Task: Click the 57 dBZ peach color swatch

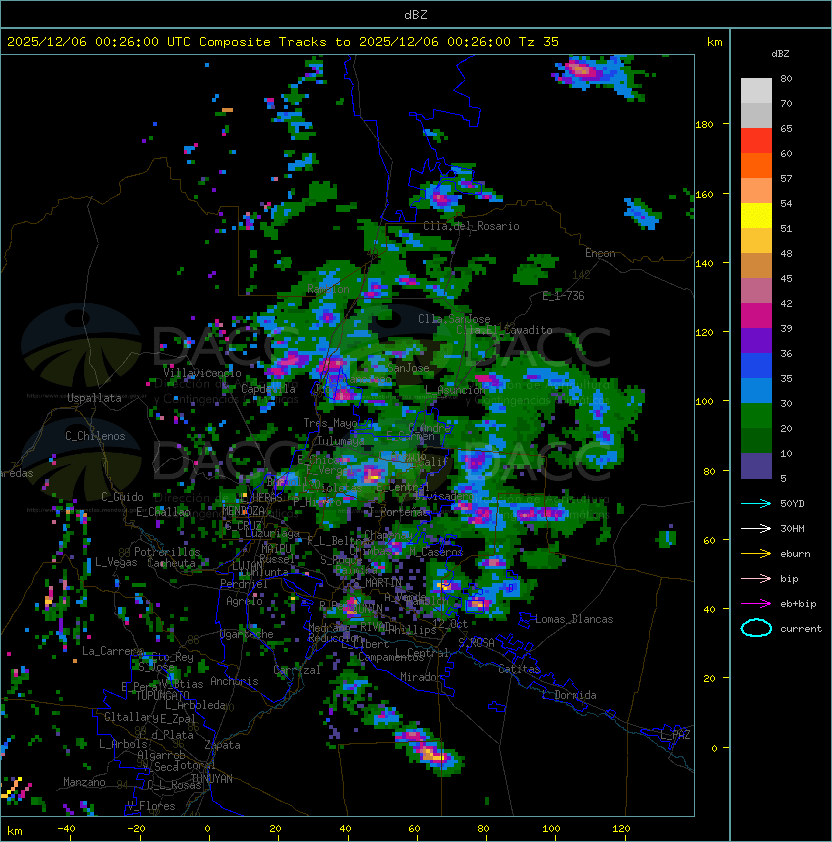Action: coord(756,191)
